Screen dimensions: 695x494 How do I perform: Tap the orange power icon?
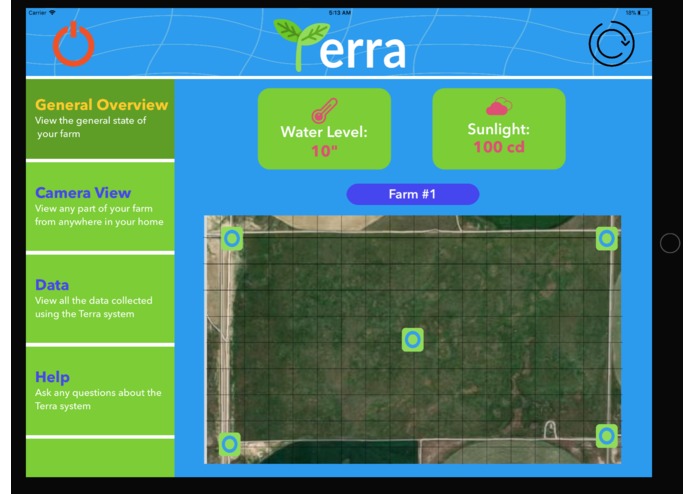pyautogui.click(x=74, y=44)
